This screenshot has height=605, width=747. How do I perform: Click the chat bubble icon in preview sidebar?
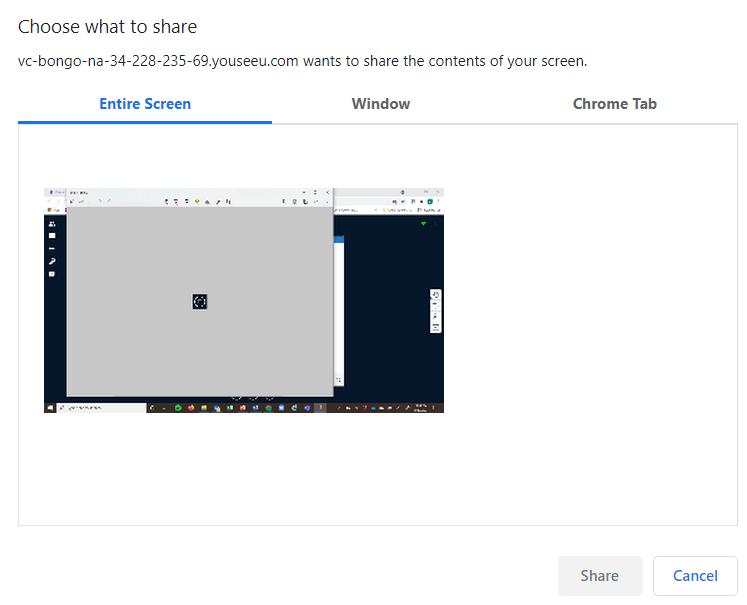point(52,273)
